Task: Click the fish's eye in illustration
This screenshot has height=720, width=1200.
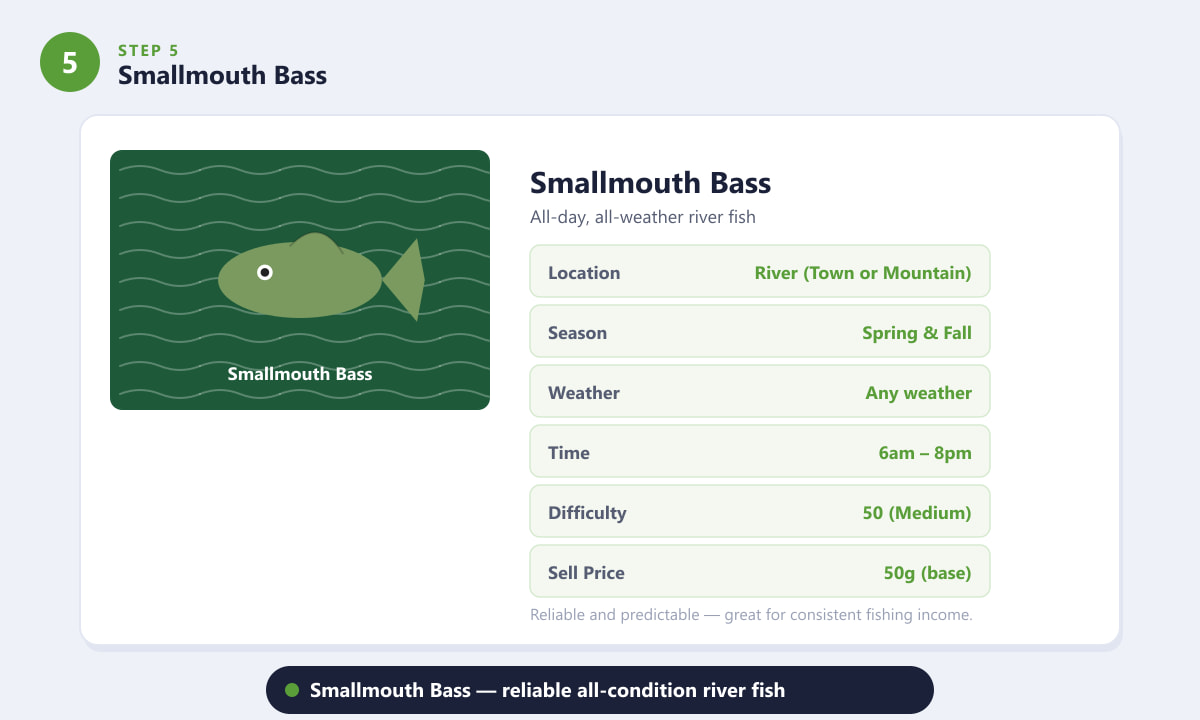Action: pos(265,272)
